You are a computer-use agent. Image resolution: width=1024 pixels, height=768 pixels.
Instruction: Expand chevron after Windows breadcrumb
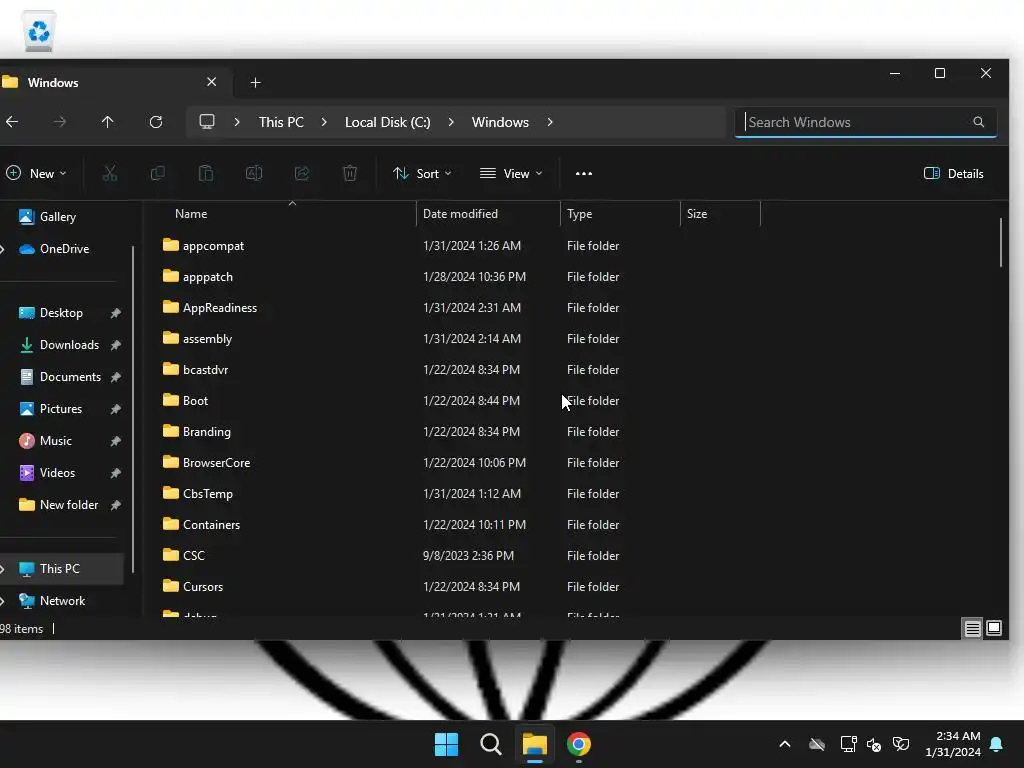[x=550, y=122]
